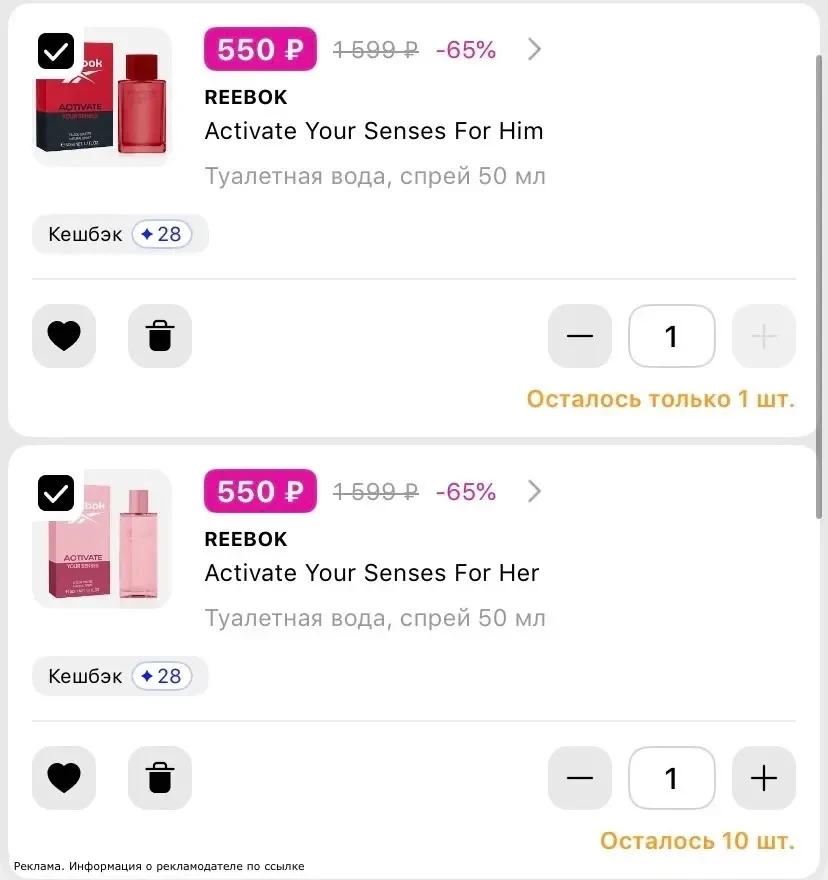Delete Reebok For Him from cart
Viewport: 828px width, 880px height.
point(160,336)
